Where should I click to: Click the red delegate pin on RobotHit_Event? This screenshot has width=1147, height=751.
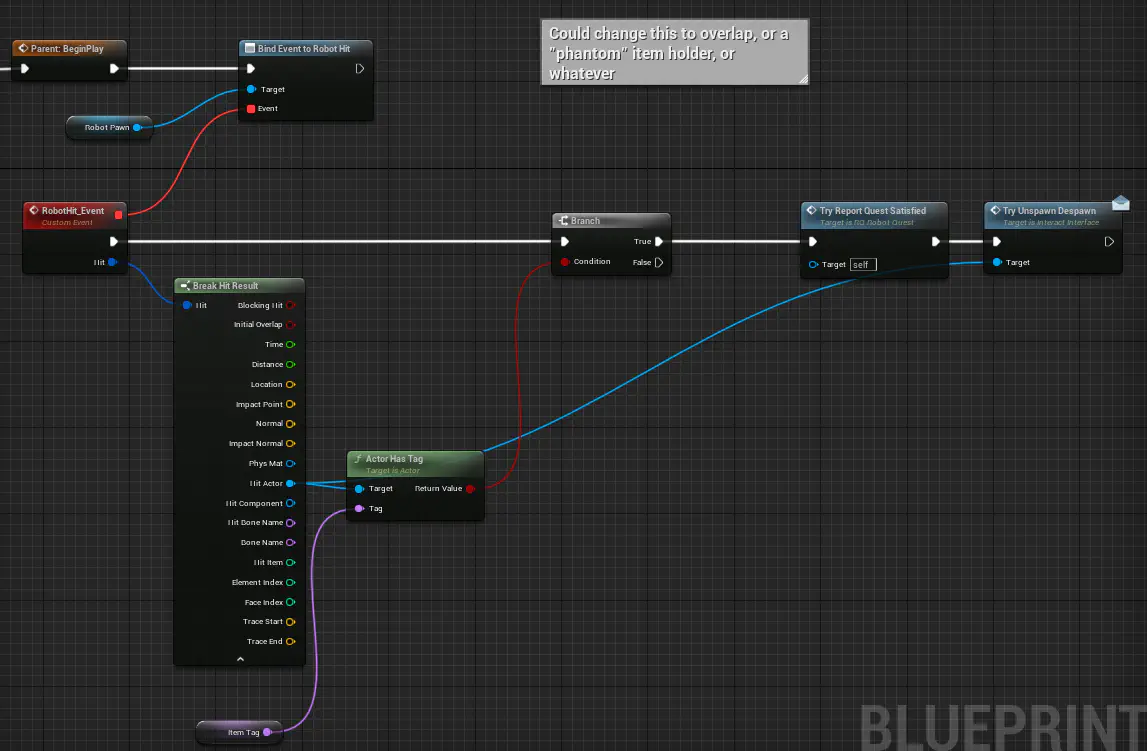[x=119, y=213]
